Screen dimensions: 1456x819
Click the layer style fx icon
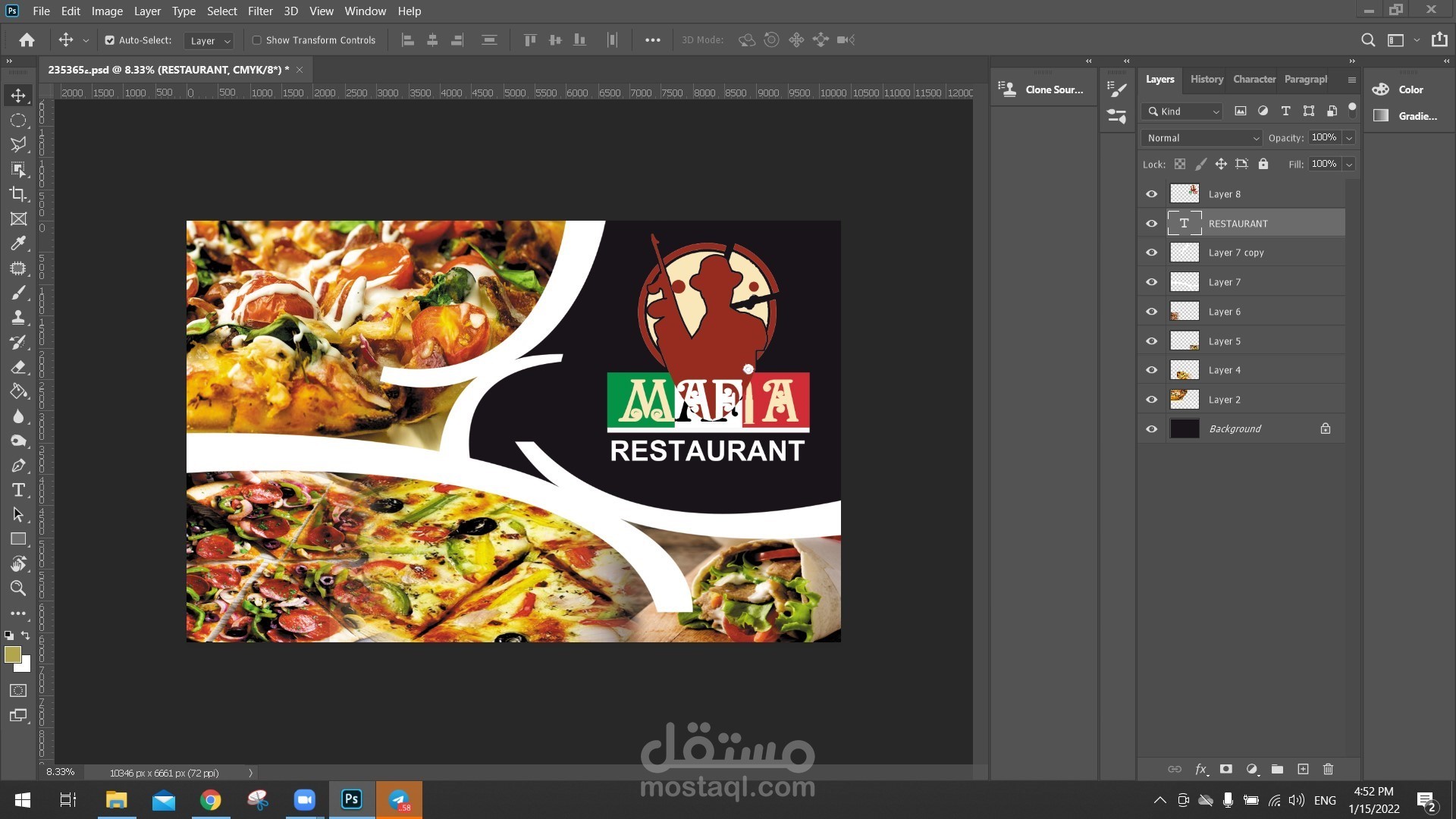1200,769
